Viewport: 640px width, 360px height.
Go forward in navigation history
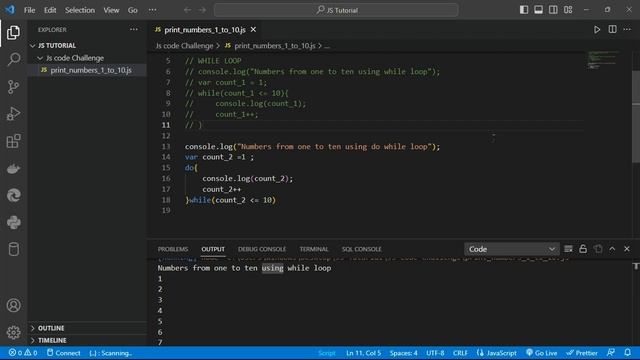tap(202, 10)
